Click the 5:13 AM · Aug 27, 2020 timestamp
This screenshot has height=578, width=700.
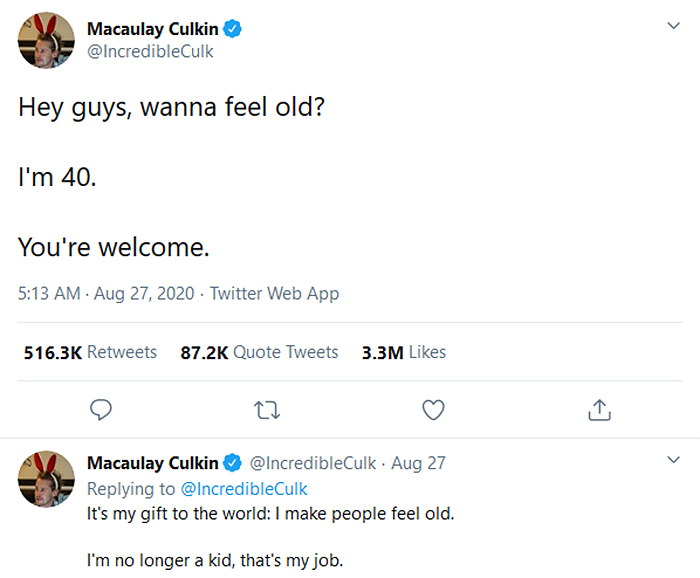105,294
